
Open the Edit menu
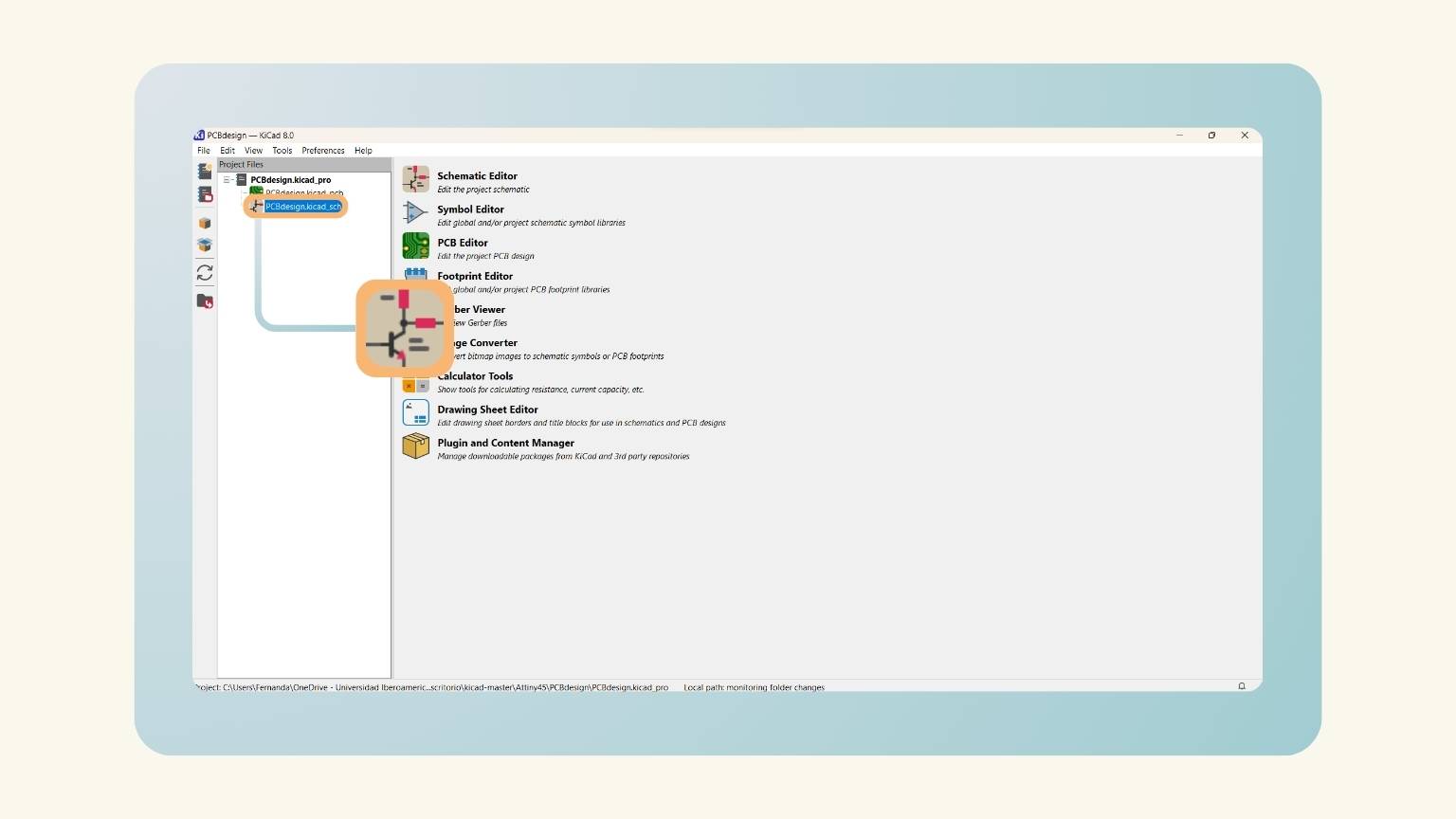[227, 151]
